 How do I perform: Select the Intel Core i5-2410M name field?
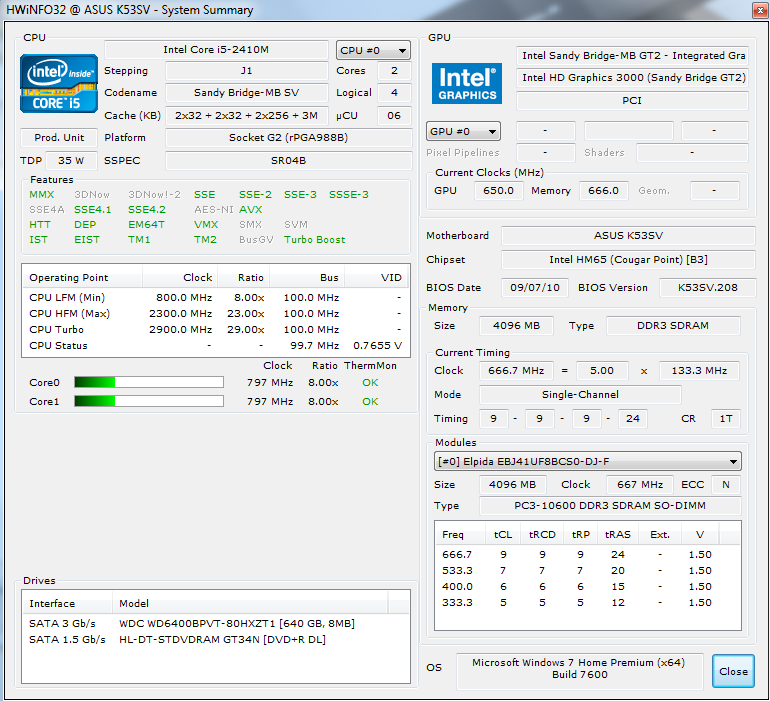(x=216, y=50)
